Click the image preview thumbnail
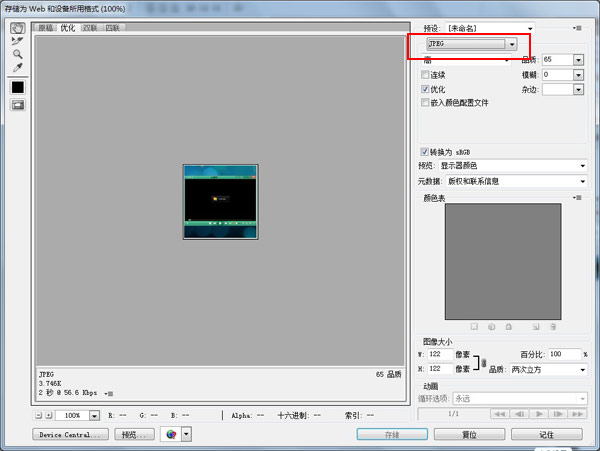 click(221, 202)
